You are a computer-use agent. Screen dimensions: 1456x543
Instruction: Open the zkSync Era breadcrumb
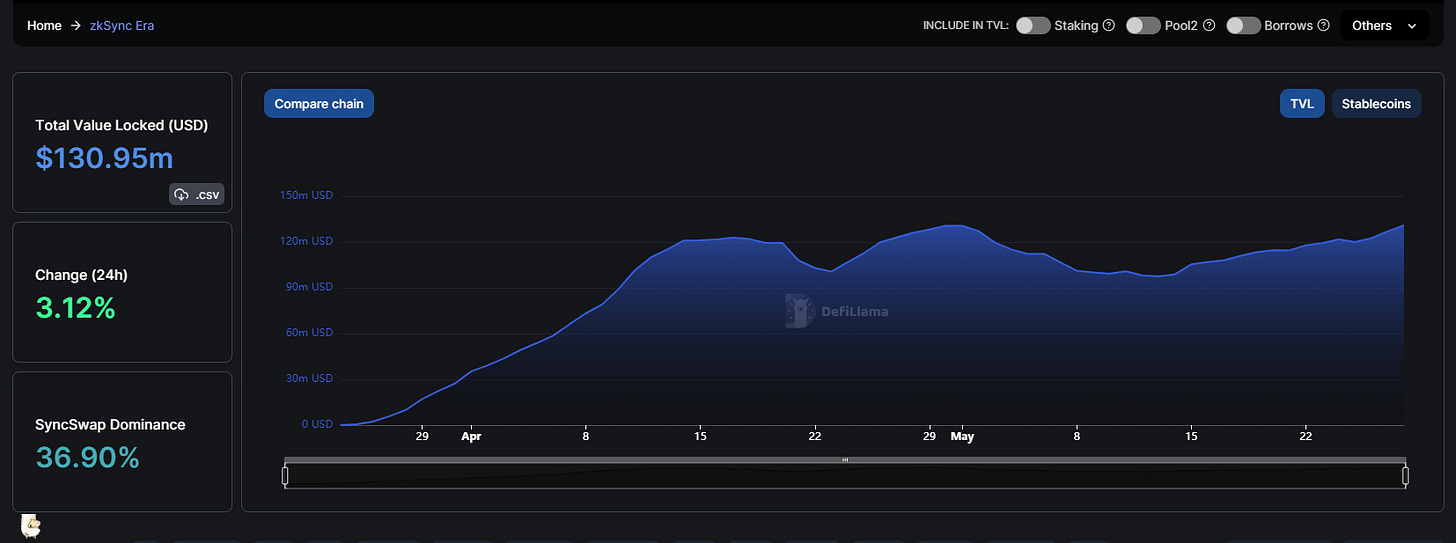122,26
